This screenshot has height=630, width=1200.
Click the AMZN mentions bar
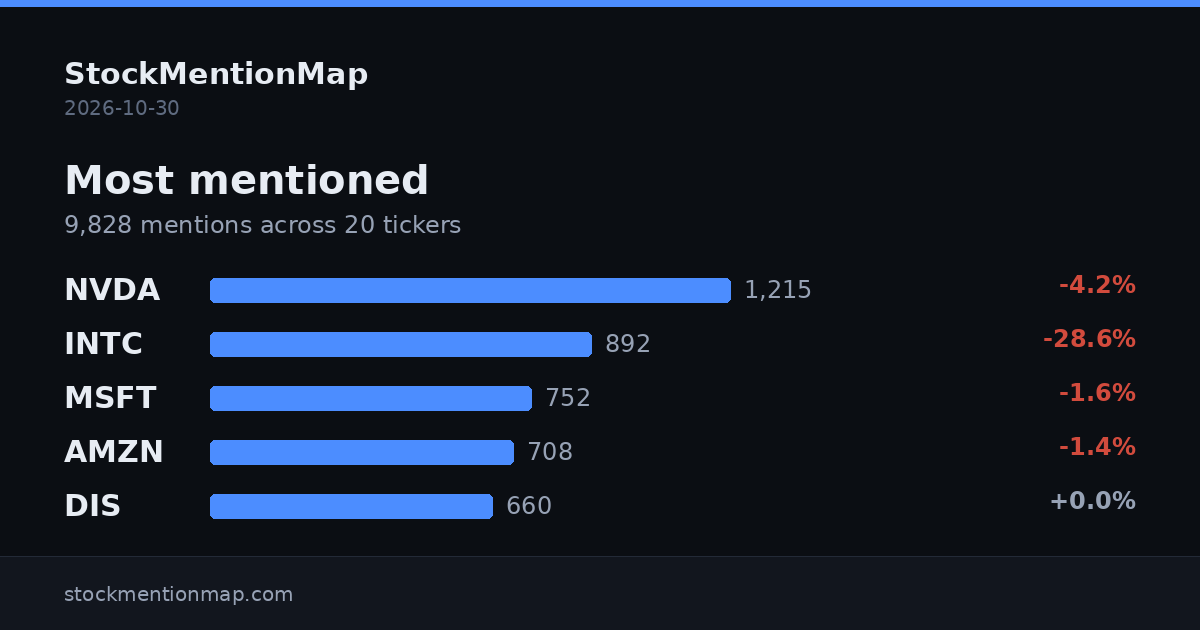click(362, 452)
